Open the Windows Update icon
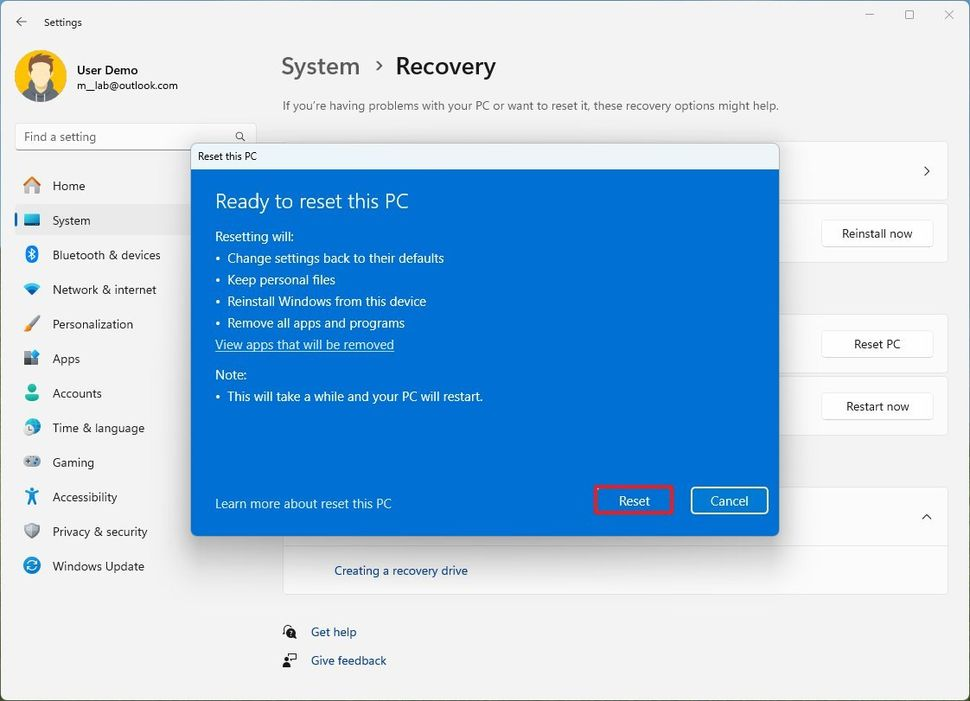This screenshot has height=701, width=970. [x=32, y=566]
